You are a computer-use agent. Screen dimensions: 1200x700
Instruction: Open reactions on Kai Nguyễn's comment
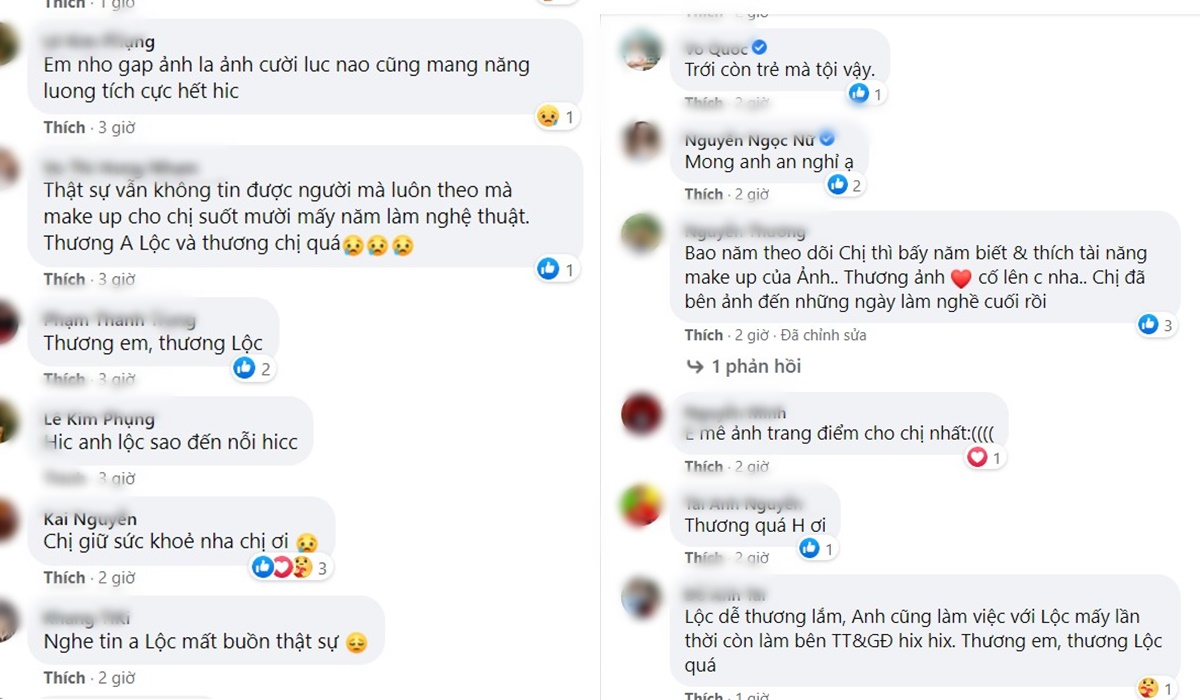pyautogui.click(x=290, y=568)
